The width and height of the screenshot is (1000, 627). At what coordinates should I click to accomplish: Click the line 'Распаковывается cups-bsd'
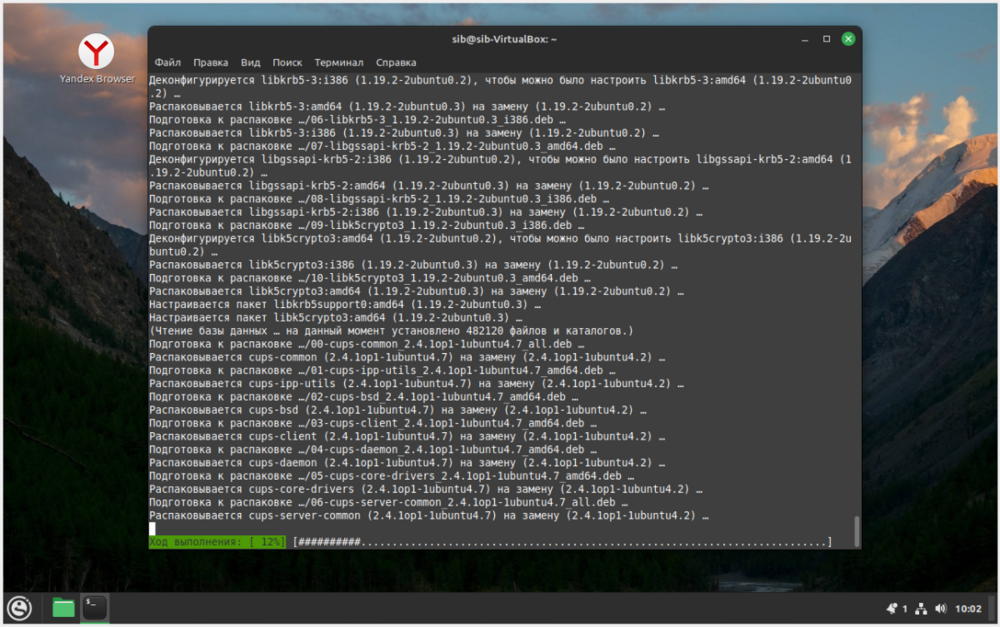(x=398, y=410)
